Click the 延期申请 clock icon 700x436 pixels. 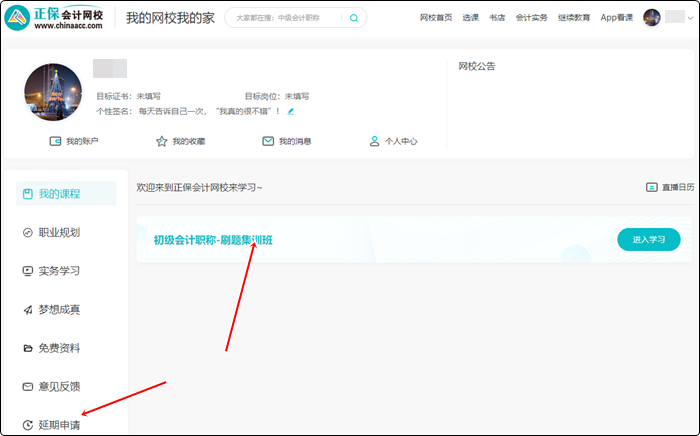(x=28, y=425)
